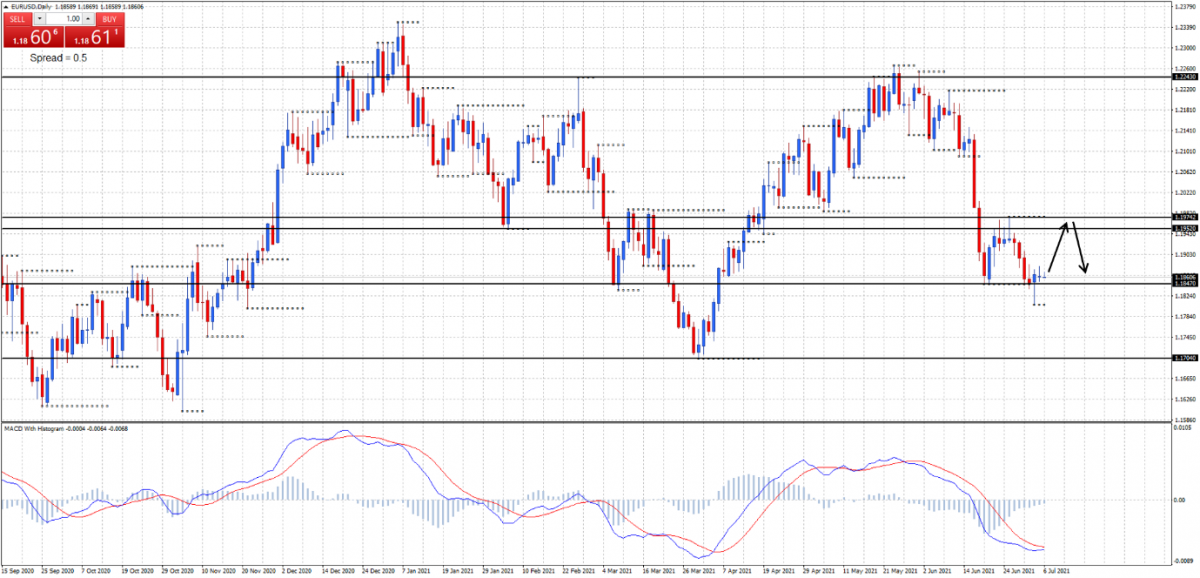Image resolution: width=1200 pixels, height=578 pixels.
Task: Select the downward black arrow drawing
Action: (x=1080, y=248)
